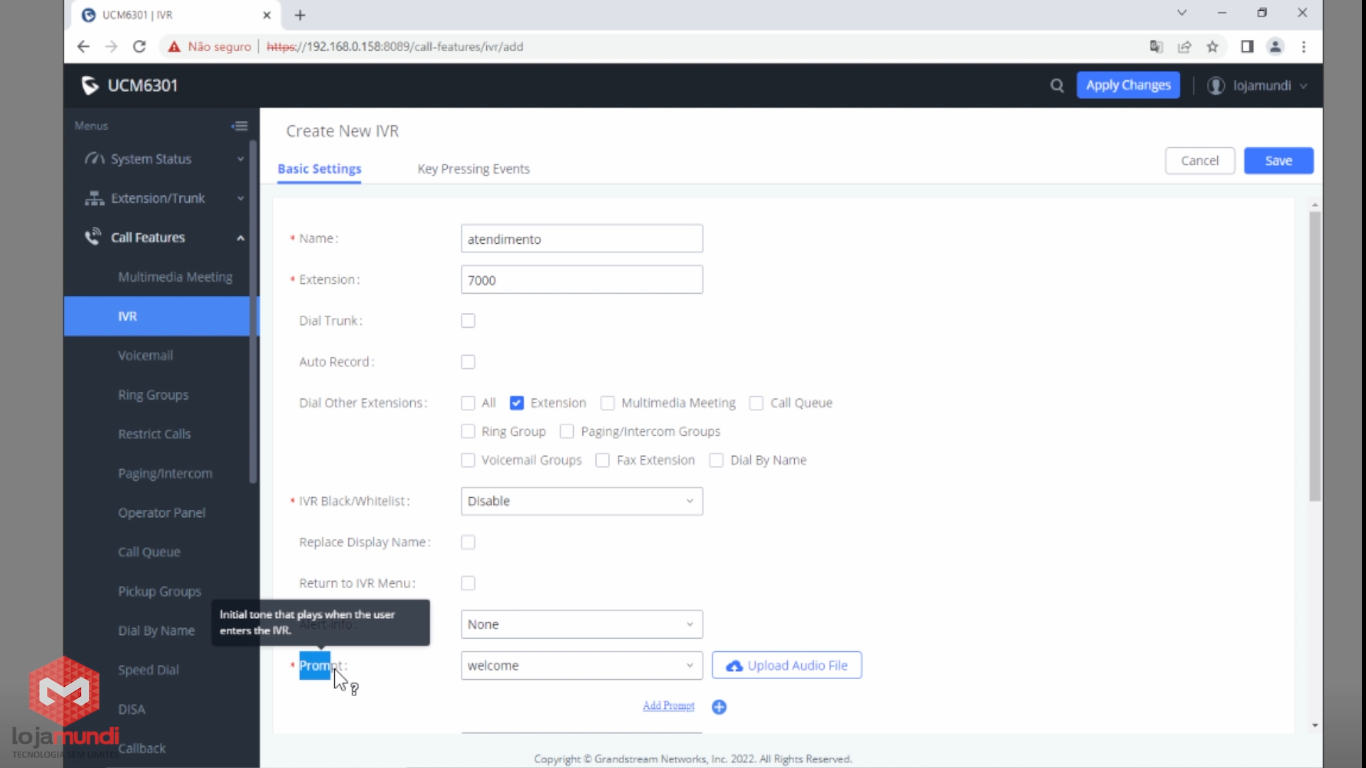1366x768 pixels.
Task: Click the Apply Changes button
Action: [x=1127, y=85]
